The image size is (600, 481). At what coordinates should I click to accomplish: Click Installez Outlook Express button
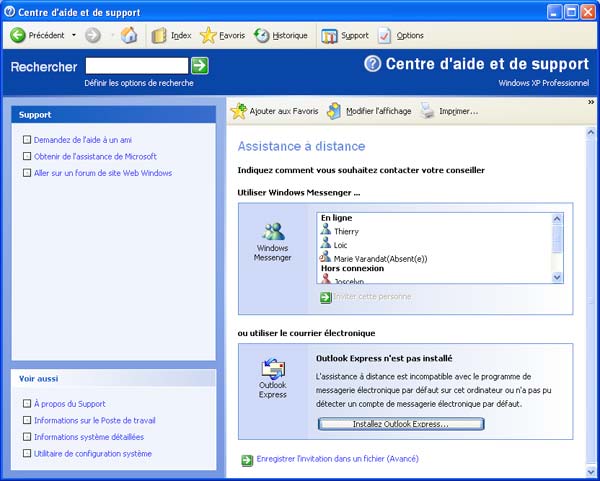coord(401,424)
